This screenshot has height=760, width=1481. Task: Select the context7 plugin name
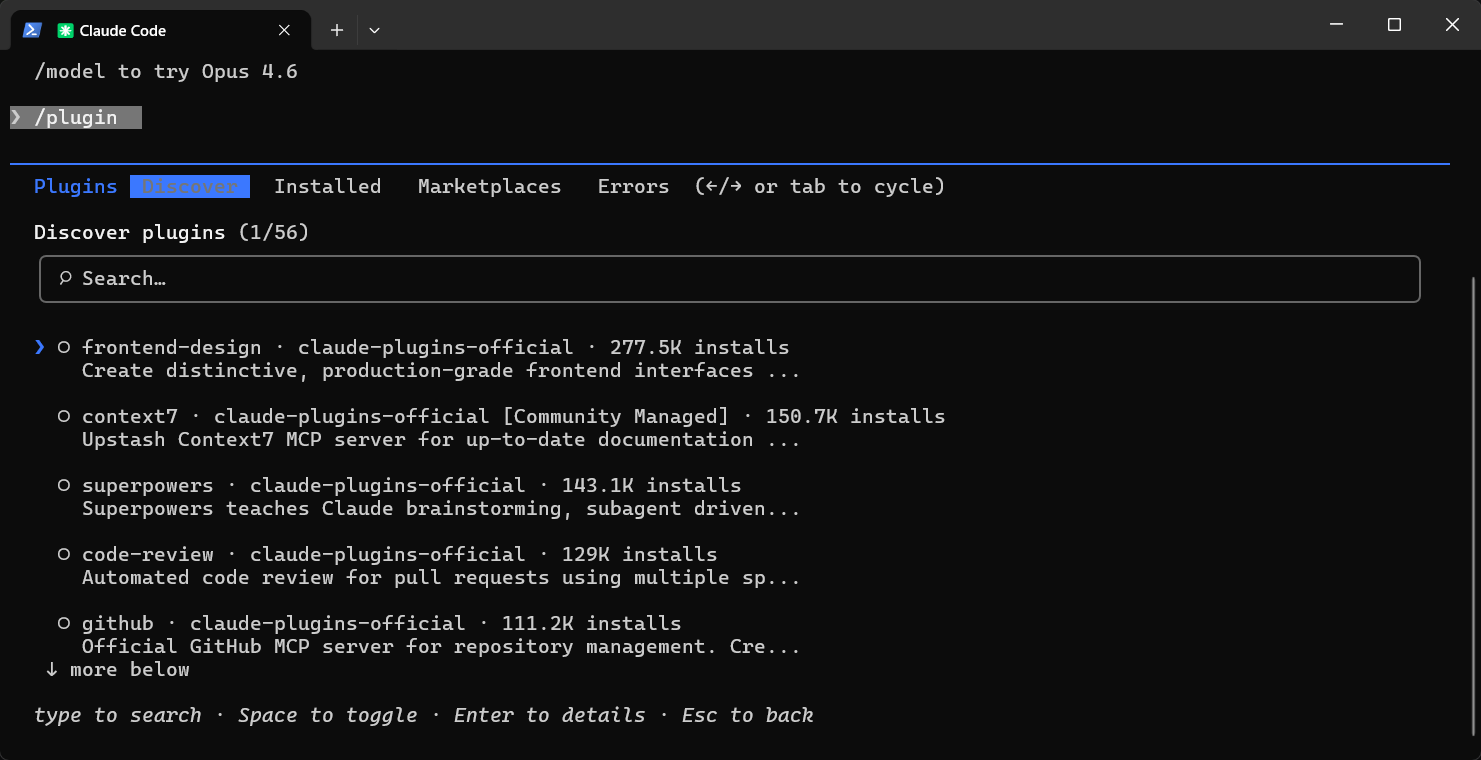tap(130, 416)
